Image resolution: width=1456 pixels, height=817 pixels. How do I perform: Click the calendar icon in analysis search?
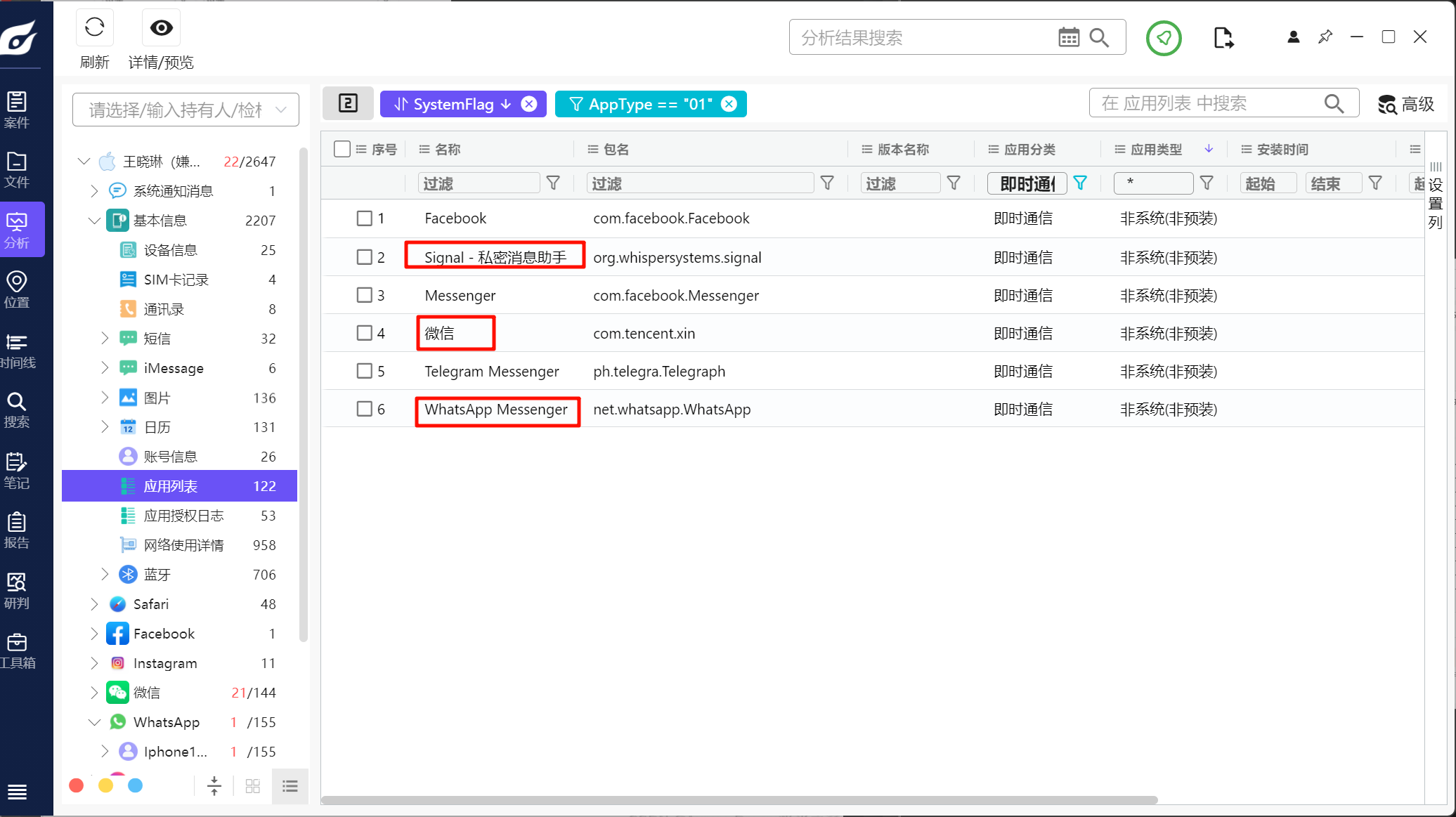click(x=1068, y=37)
